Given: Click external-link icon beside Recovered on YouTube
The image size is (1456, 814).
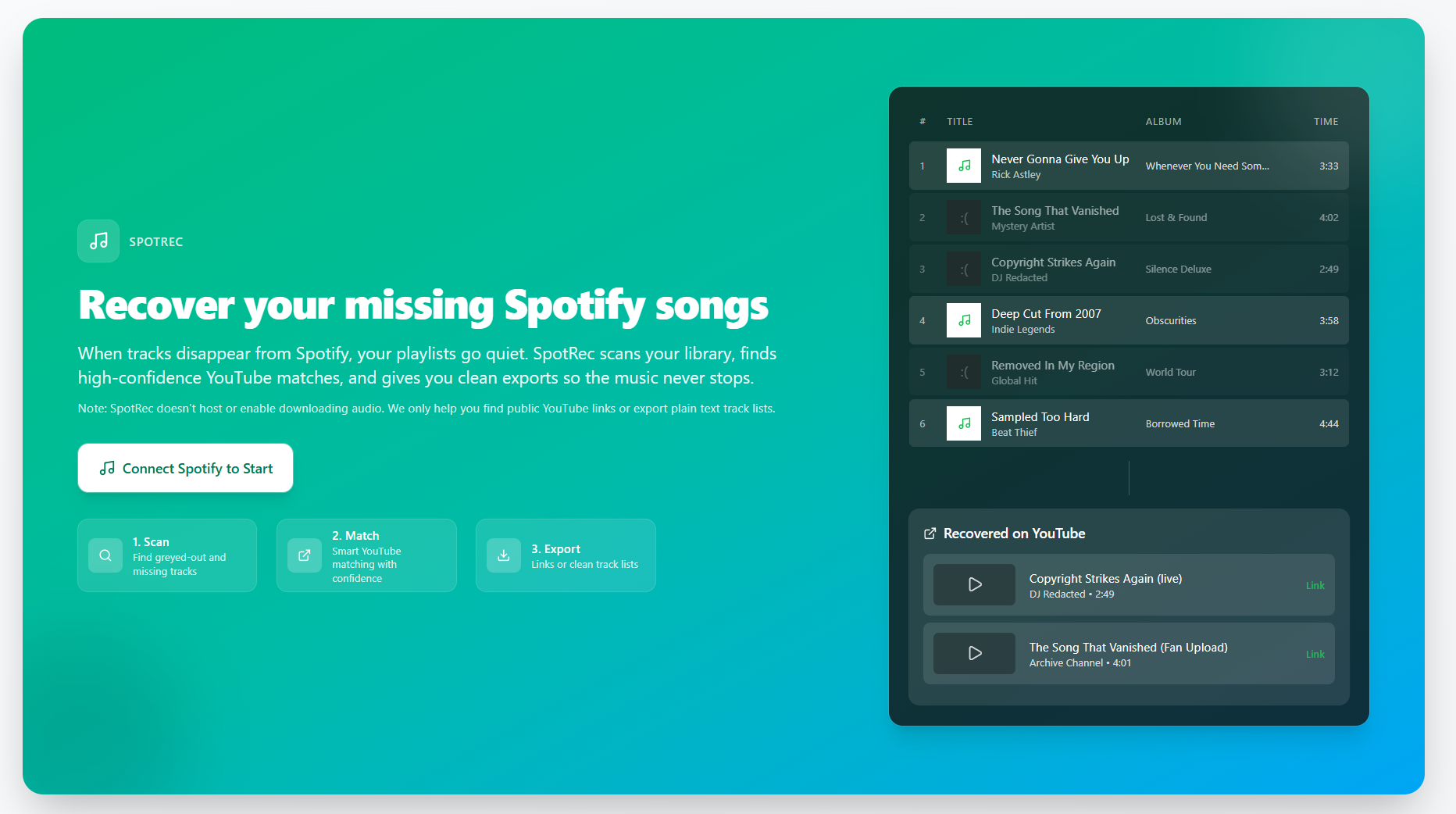Looking at the screenshot, I should (x=930, y=534).
